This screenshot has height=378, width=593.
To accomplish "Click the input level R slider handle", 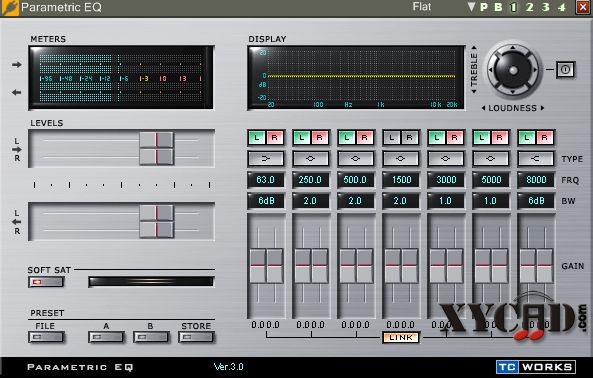I will pyautogui.click(x=157, y=156).
